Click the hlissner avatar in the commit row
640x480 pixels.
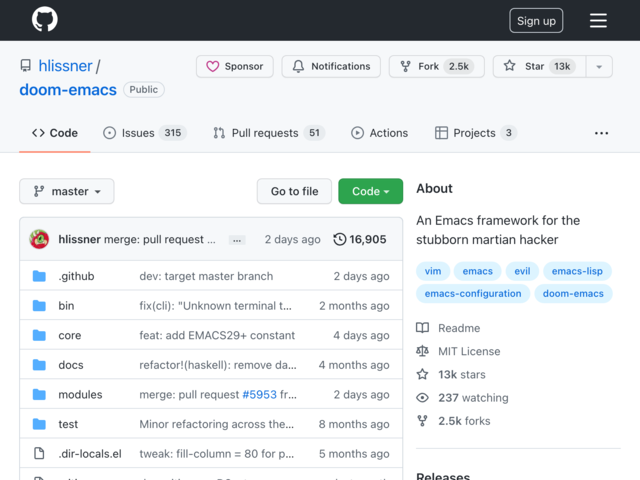pos(39,239)
